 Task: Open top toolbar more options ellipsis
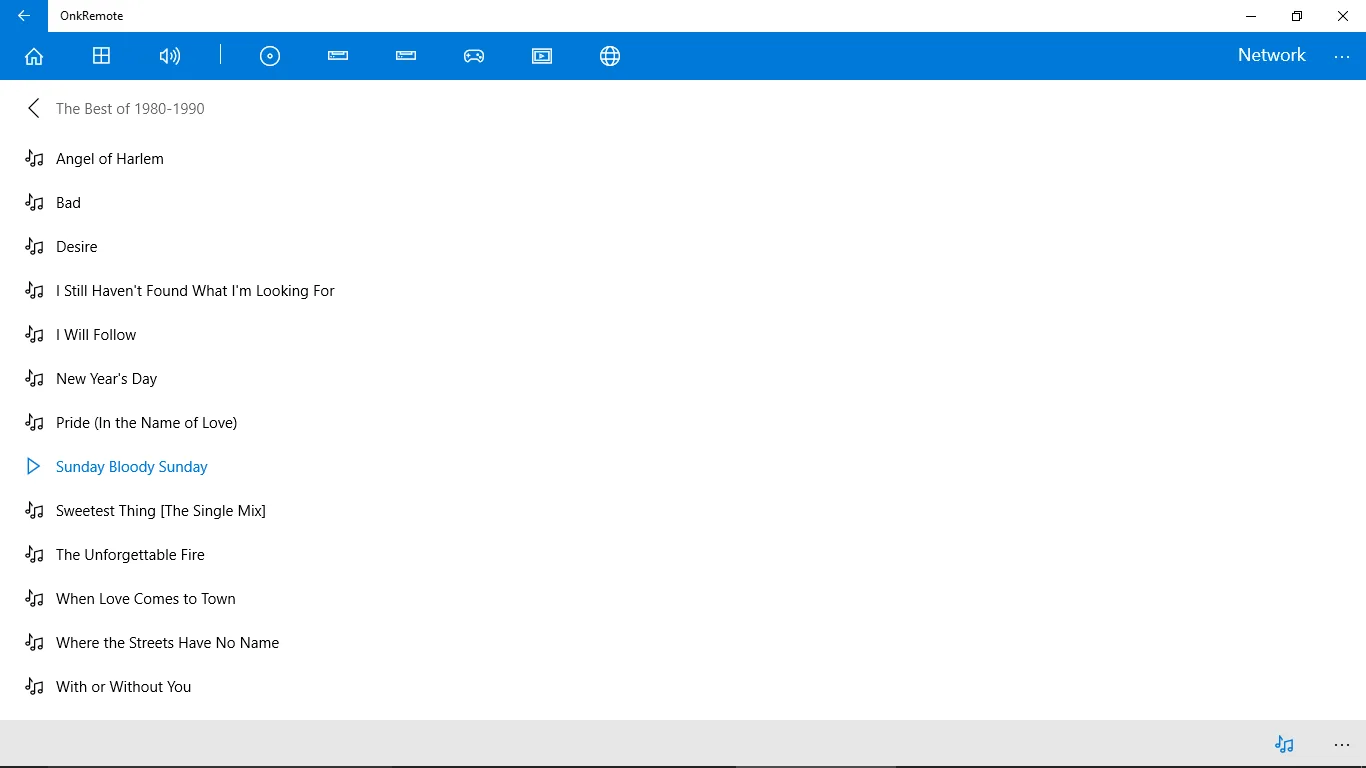tap(1342, 57)
